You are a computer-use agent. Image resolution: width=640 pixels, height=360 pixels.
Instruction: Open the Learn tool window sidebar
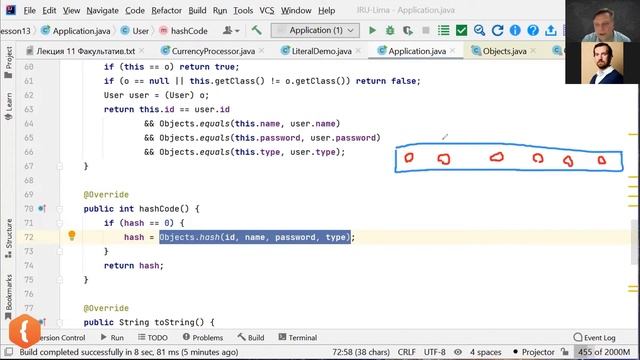pos(8,106)
